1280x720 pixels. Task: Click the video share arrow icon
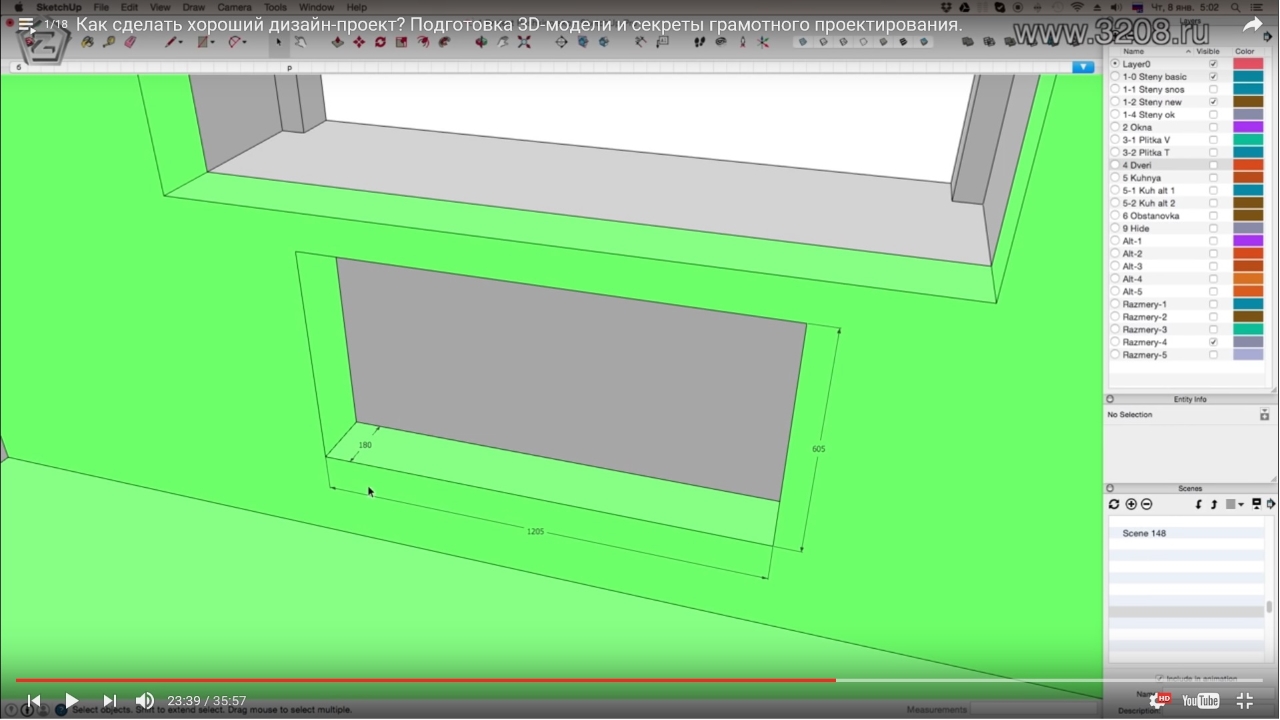click(x=1252, y=25)
